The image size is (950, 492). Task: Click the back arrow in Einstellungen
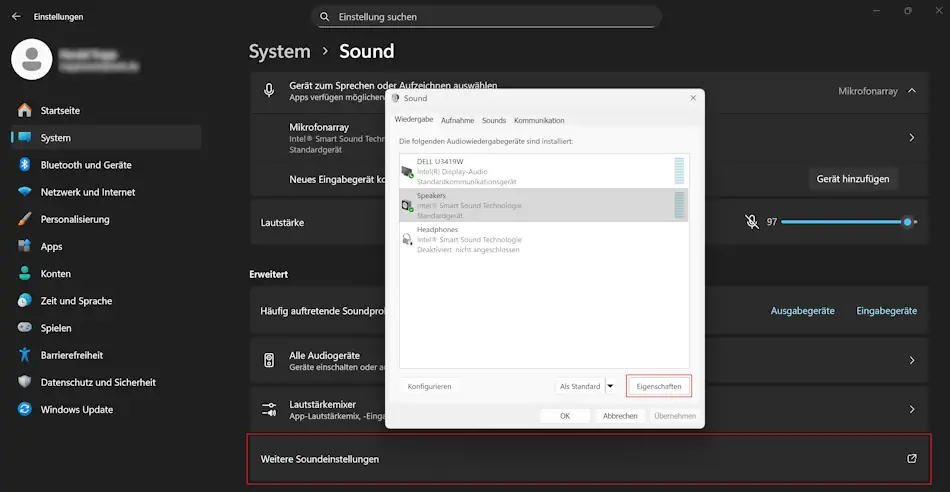pos(16,17)
